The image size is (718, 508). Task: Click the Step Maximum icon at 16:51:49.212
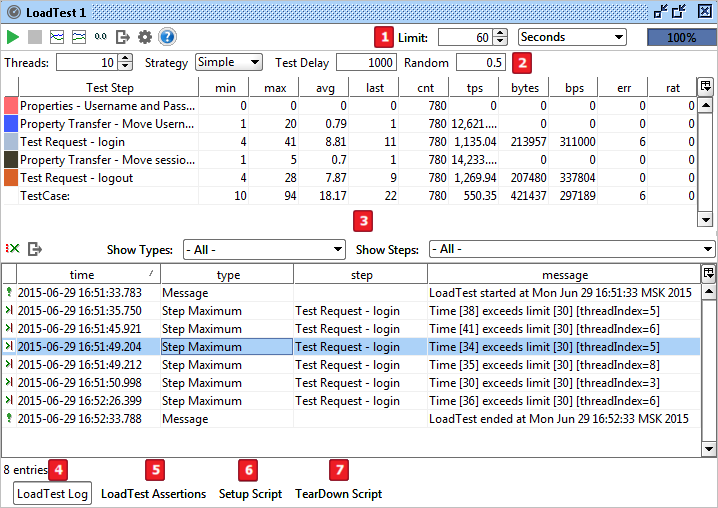click(x=9, y=364)
